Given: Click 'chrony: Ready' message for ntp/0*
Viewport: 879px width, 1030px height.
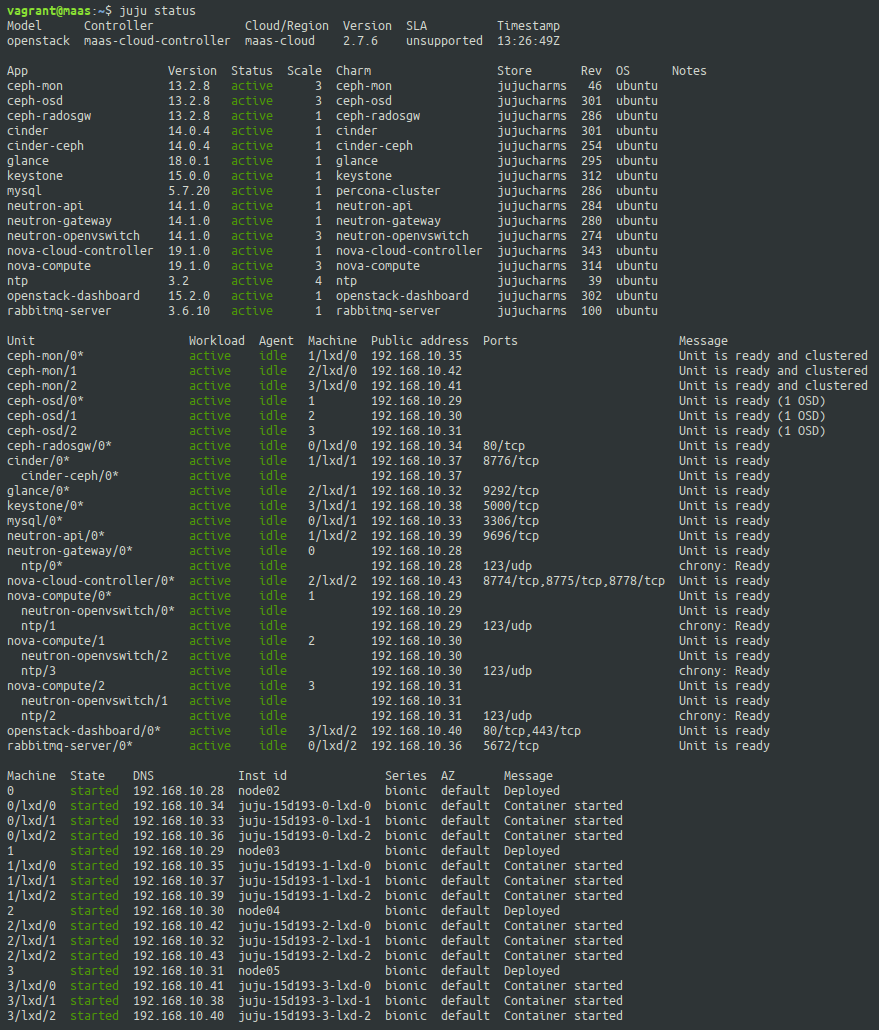Looking at the screenshot, I should coord(724,566).
